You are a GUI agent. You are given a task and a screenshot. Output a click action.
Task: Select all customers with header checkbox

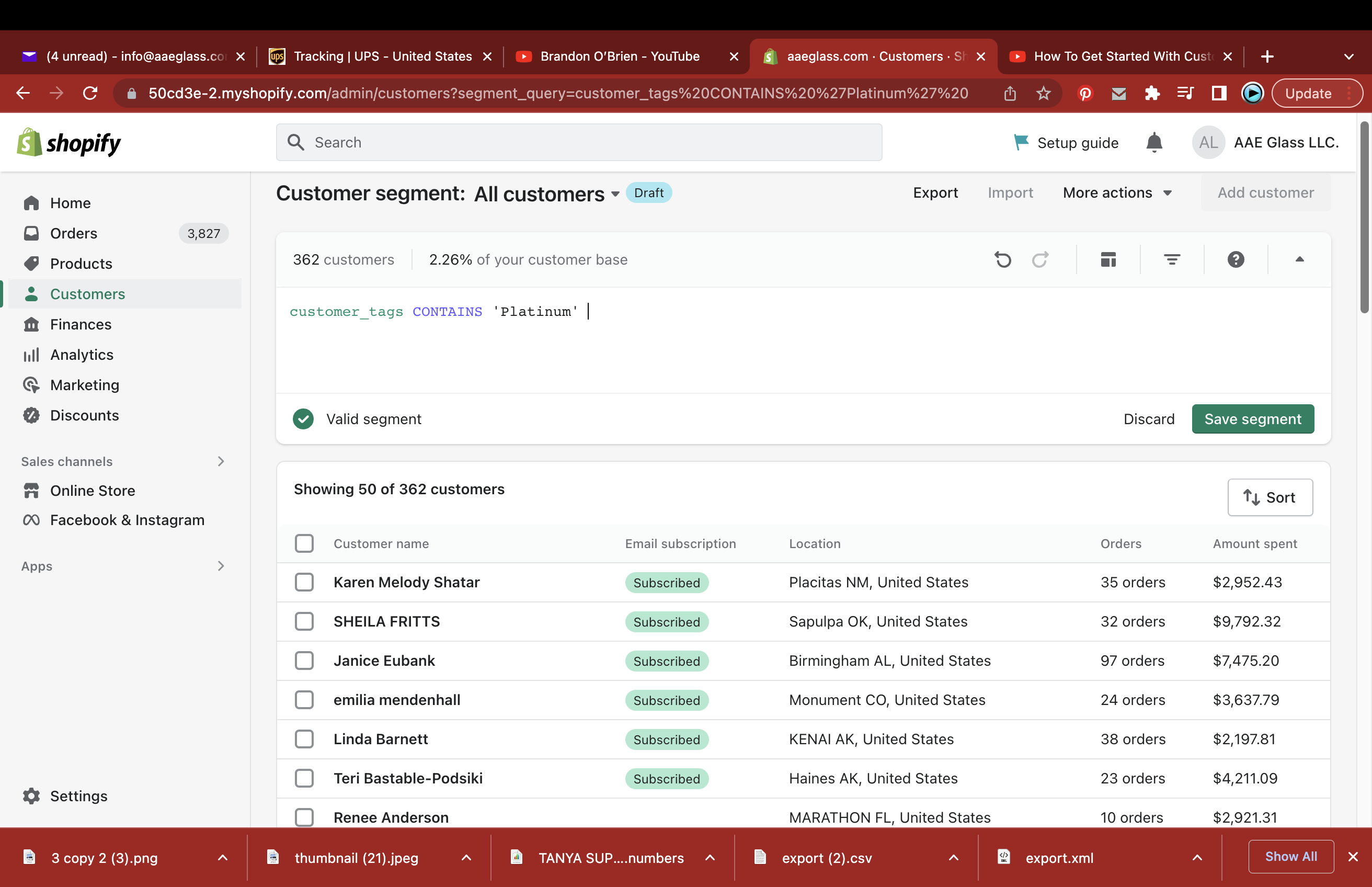tap(304, 543)
